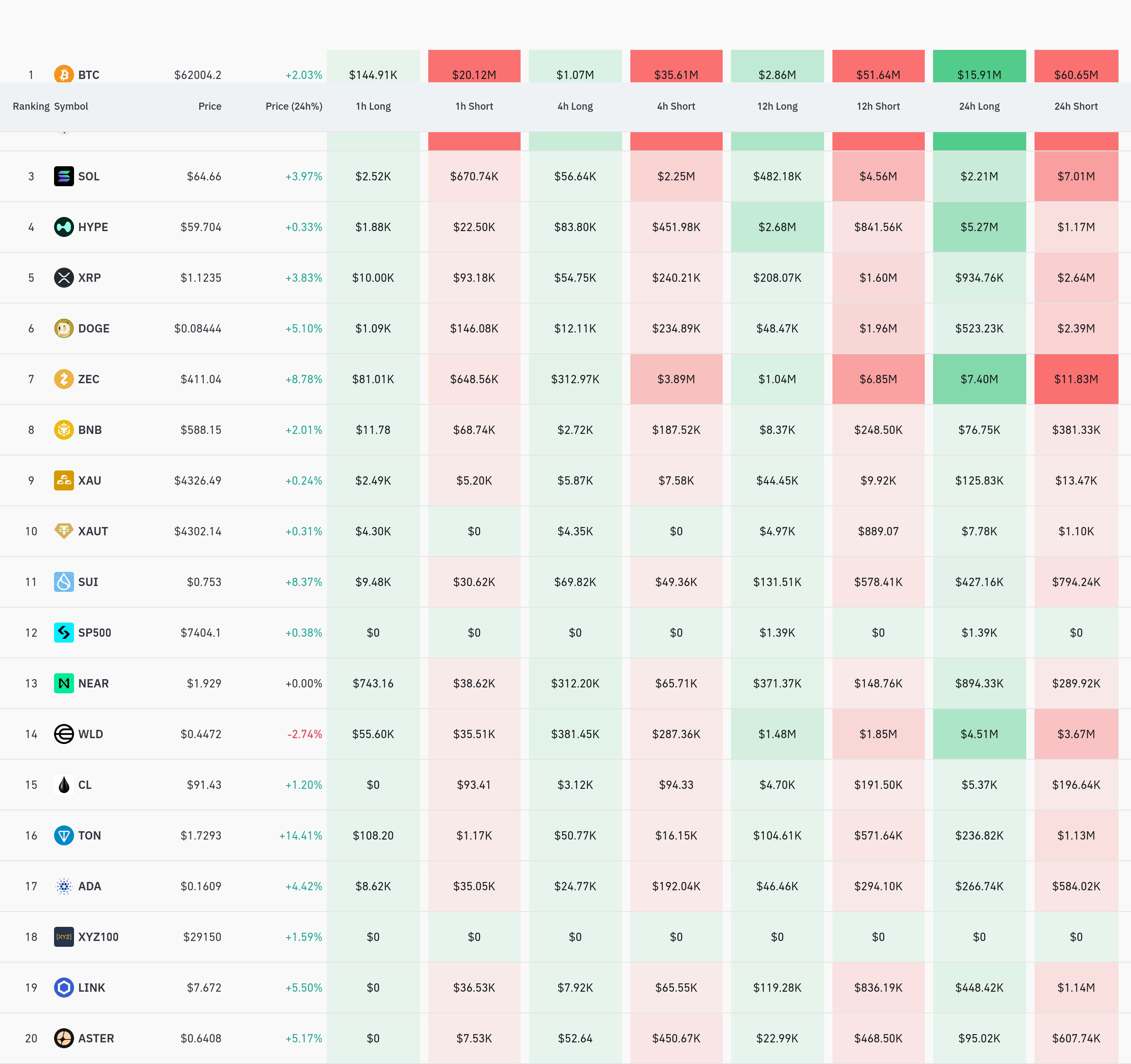Click TON 24h change +14.41%
Image resolution: width=1131 pixels, height=1064 pixels.
[301, 835]
